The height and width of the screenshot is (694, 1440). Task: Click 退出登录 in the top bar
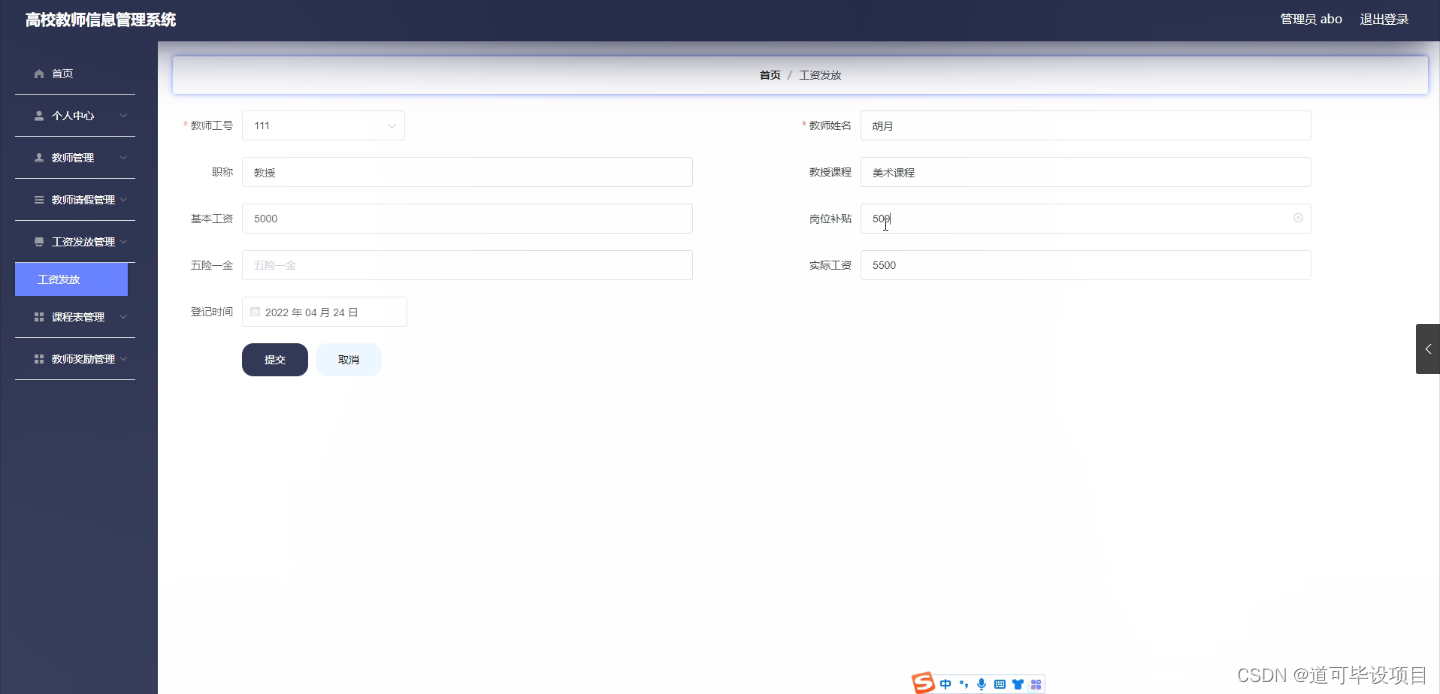coord(1384,18)
